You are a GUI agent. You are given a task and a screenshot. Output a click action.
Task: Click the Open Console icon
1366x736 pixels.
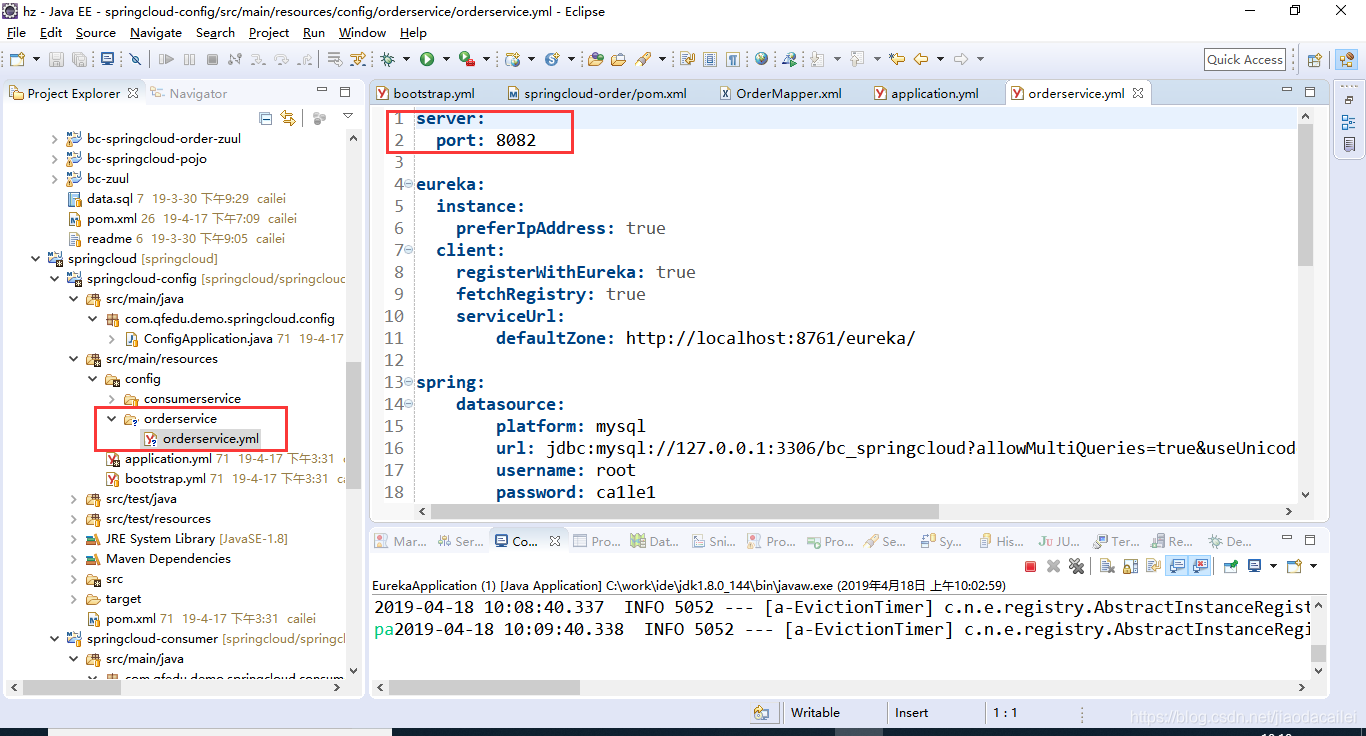click(1294, 566)
